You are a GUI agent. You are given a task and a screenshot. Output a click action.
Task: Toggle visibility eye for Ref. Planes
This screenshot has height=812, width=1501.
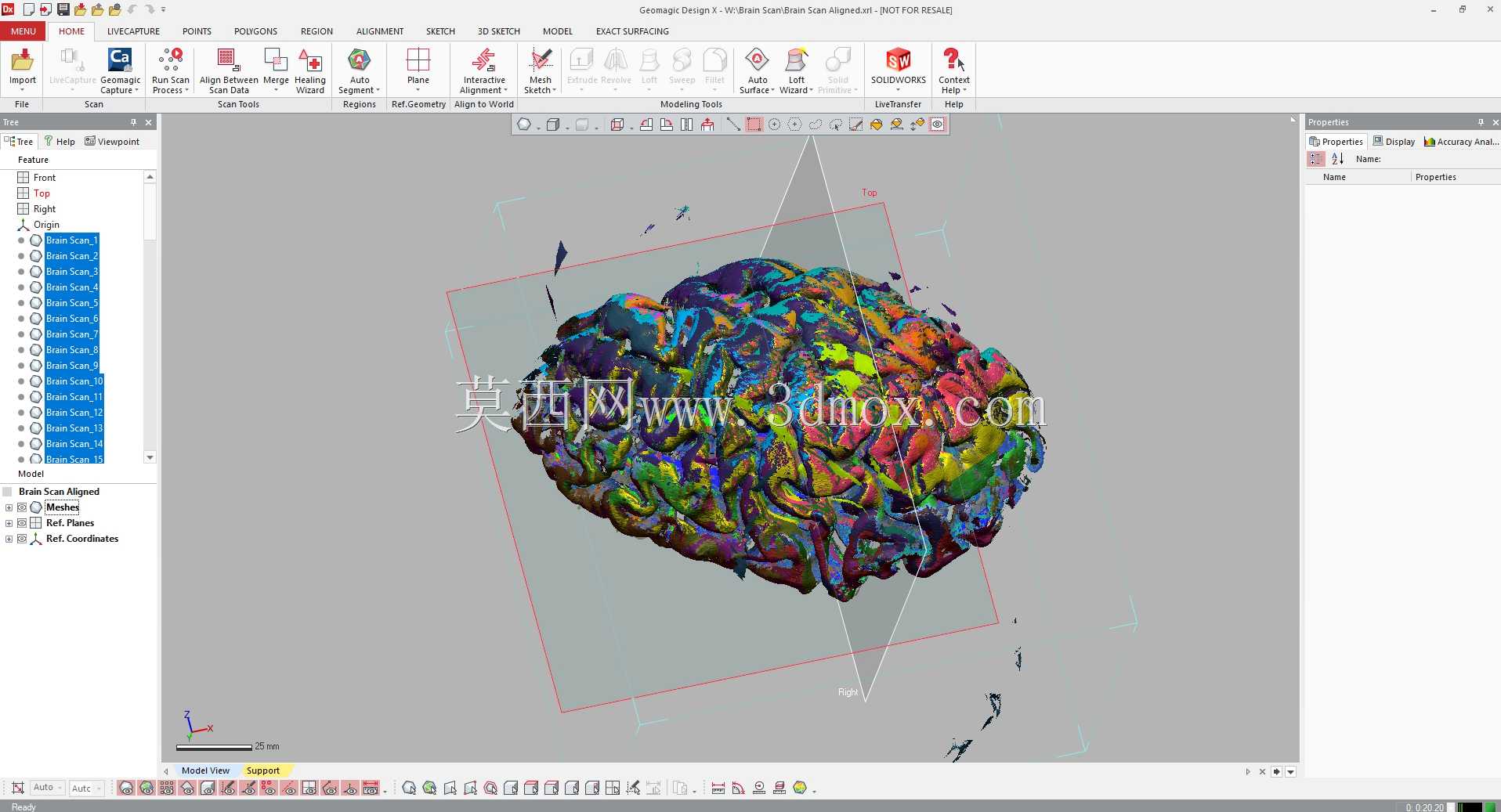point(22,523)
